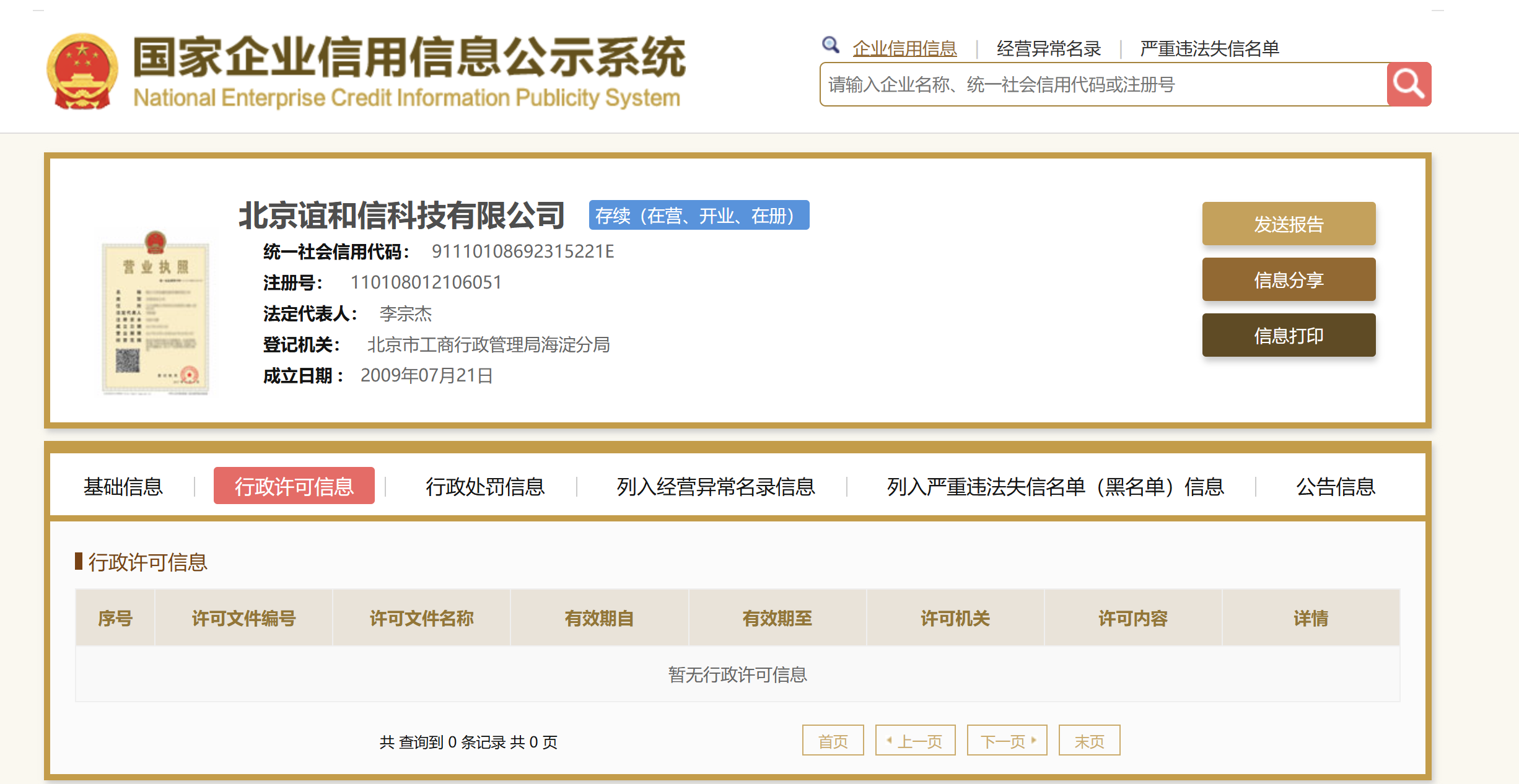
Task: Click the small magnifier icon beside 企业信用信息
Action: coord(830,45)
